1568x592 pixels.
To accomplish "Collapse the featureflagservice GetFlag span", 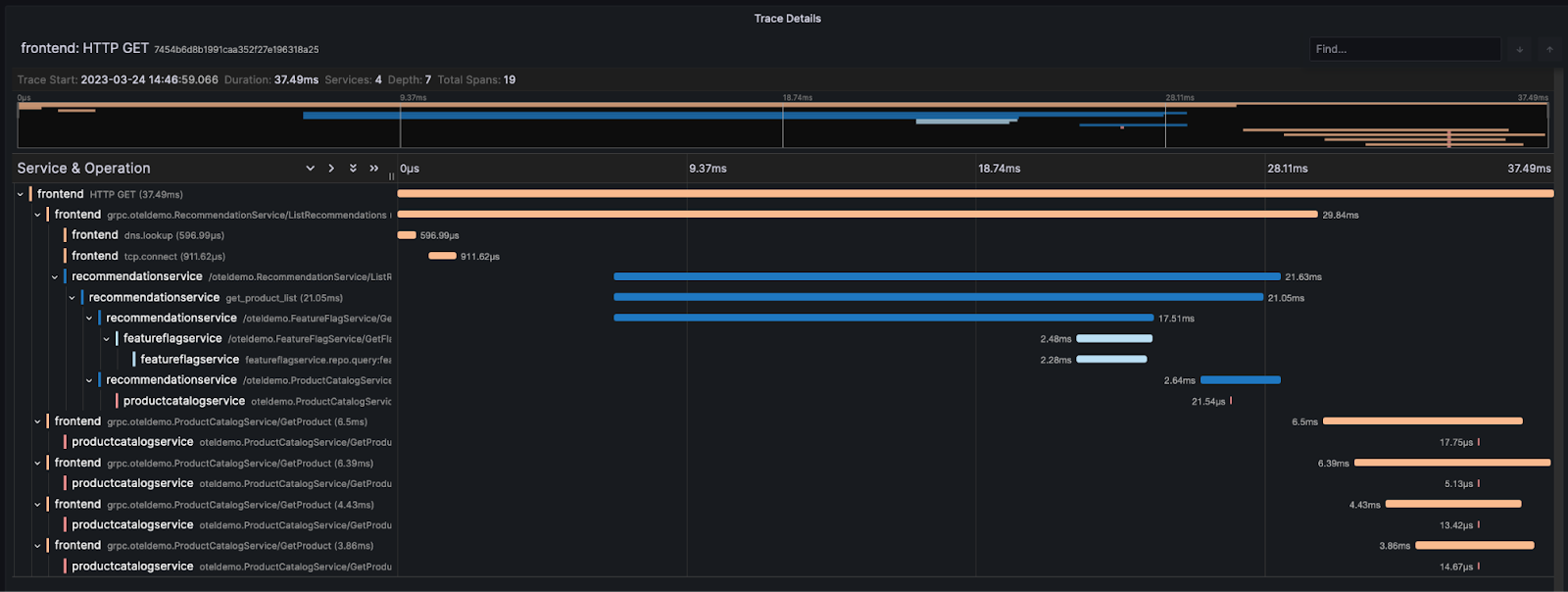I will [x=106, y=339].
